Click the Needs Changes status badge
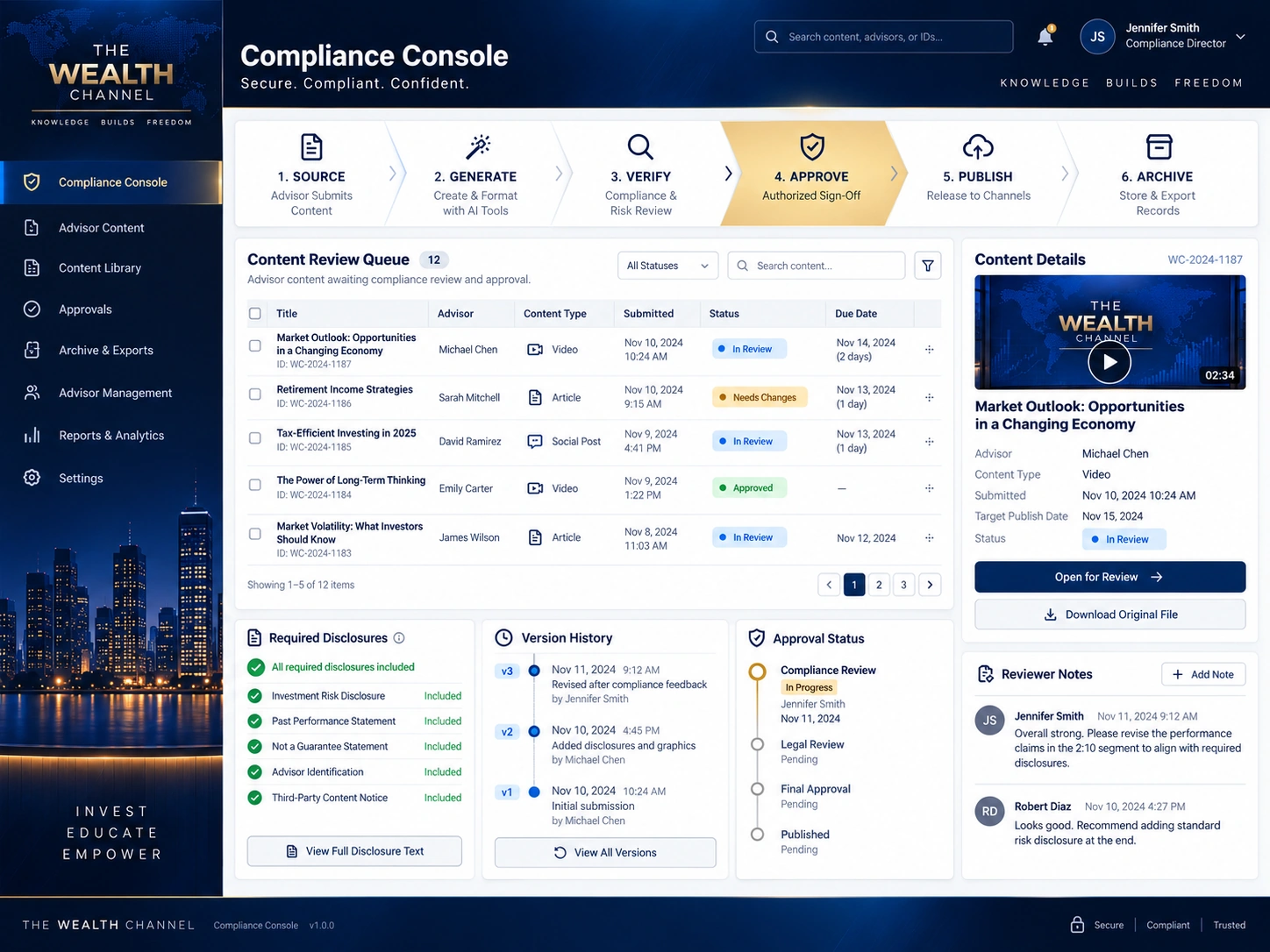The width and height of the screenshot is (1270, 952). click(759, 397)
